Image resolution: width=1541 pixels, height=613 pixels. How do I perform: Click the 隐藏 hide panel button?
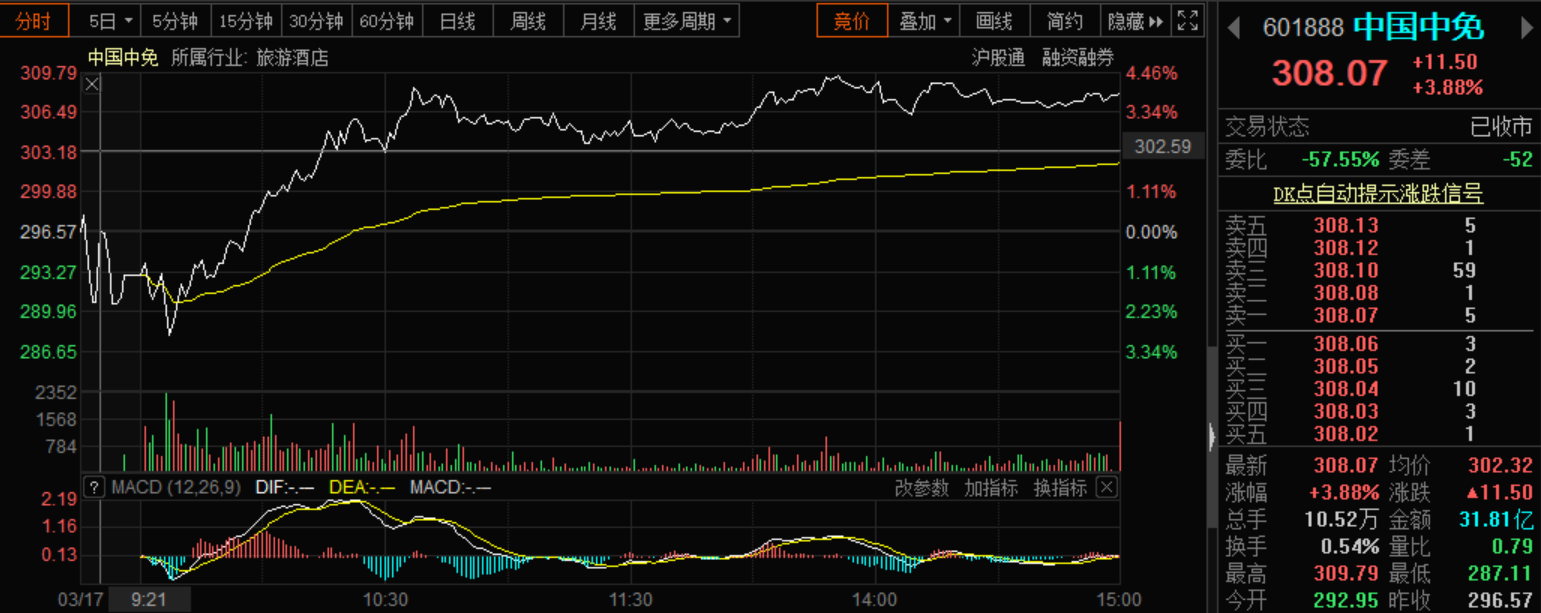[1135, 21]
